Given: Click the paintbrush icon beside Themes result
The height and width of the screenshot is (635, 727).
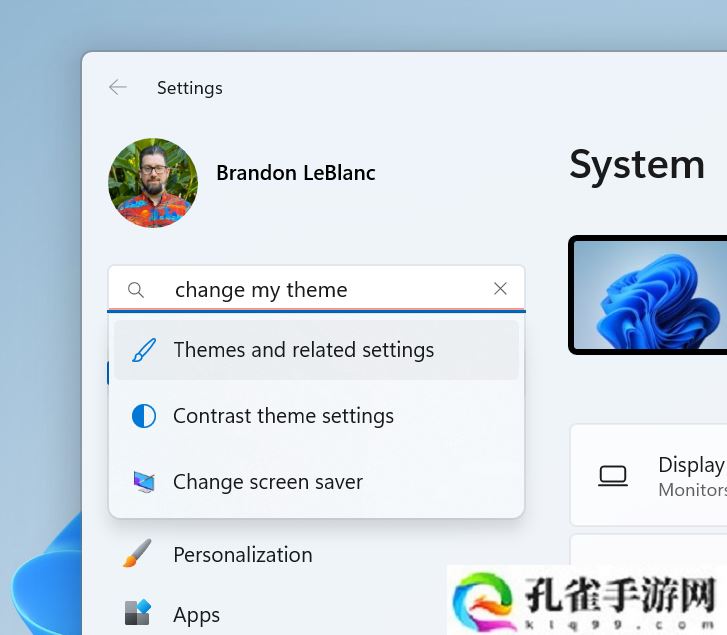Looking at the screenshot, I should click(144, 350).
